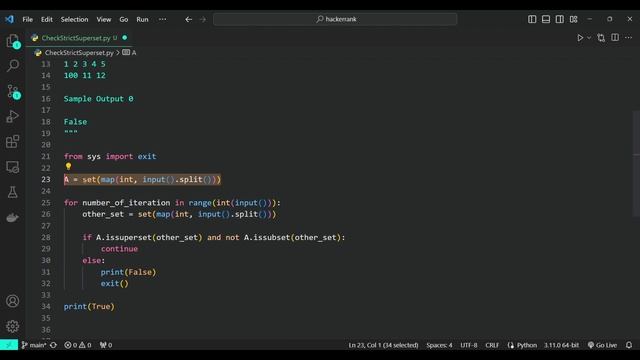The height and width of the screenshot is (360, 640).
Task: Open the Selection menu
Action: [x=74, y=19]
